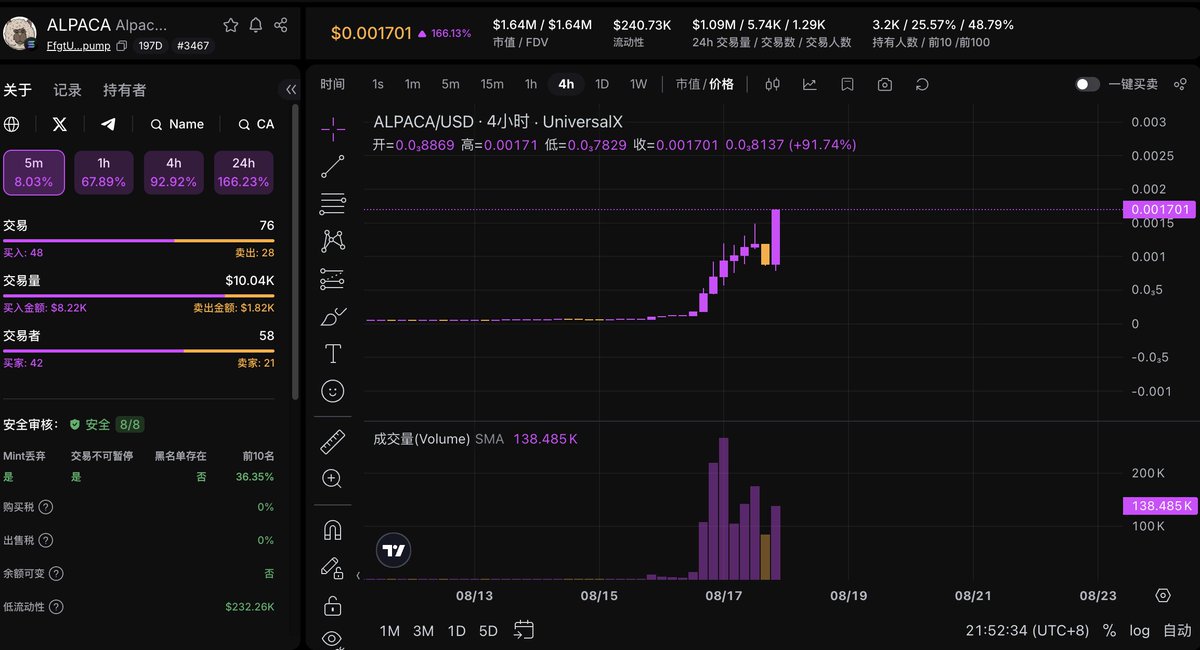This screenshot has height=650, width=1200.
Task: Open the emoji icons tool
Action: pyautogui.click(x=332, y=391)
